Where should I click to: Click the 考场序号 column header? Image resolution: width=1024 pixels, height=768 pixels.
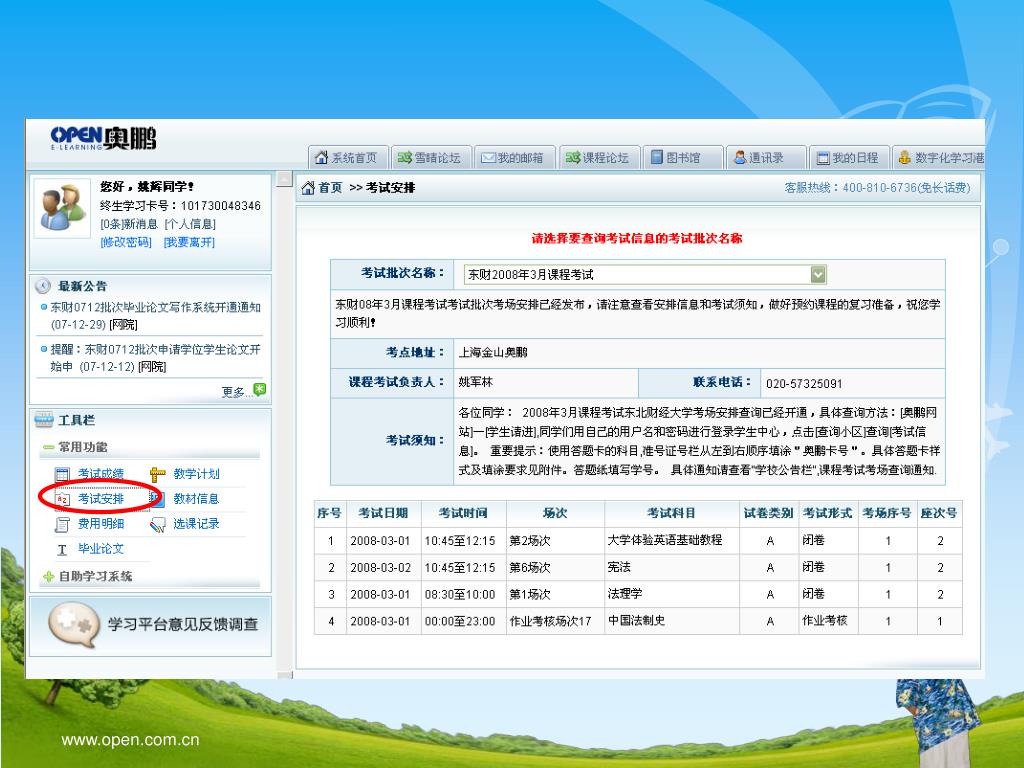887,513
